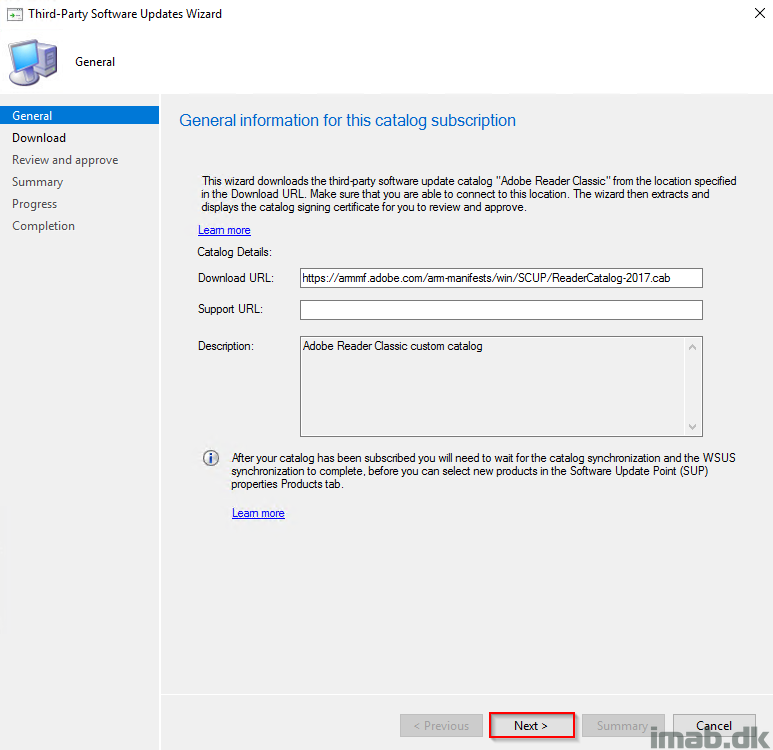773x750 pixels.
Task: Click the Description scrollbar up arrow
Action: [693, 347]
